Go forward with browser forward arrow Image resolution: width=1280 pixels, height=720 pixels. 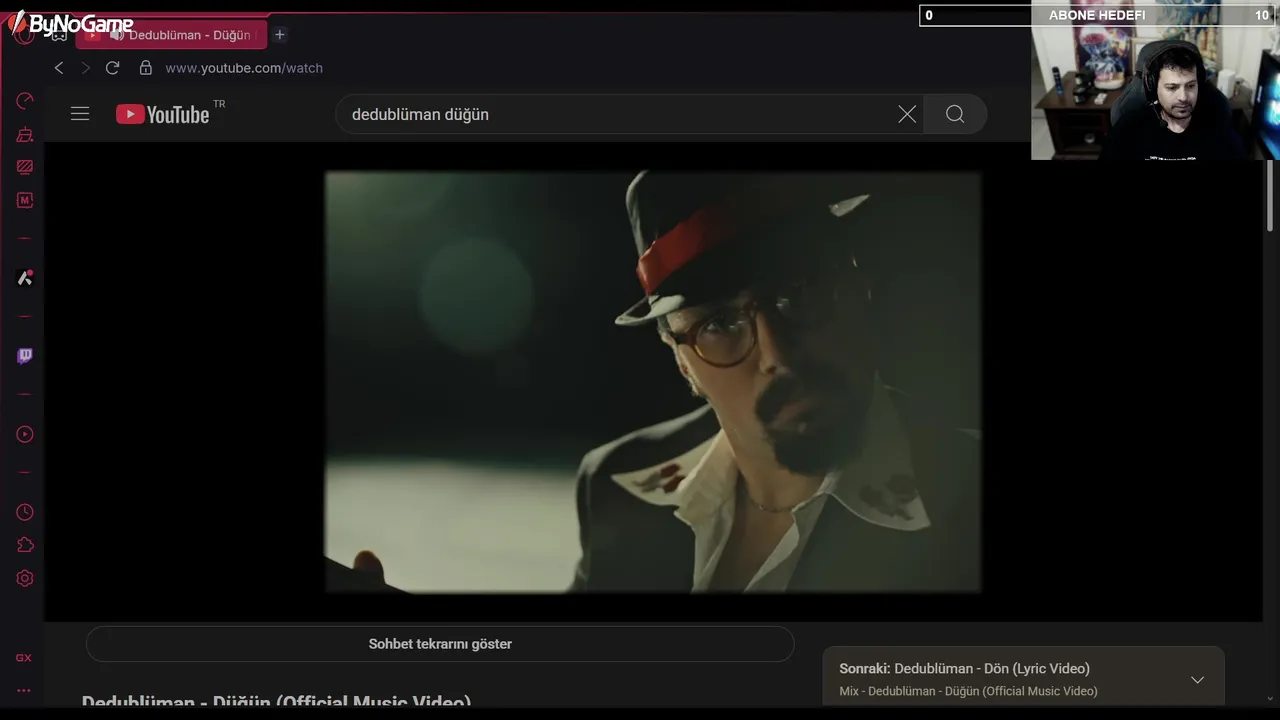click(x=85, y=68)
